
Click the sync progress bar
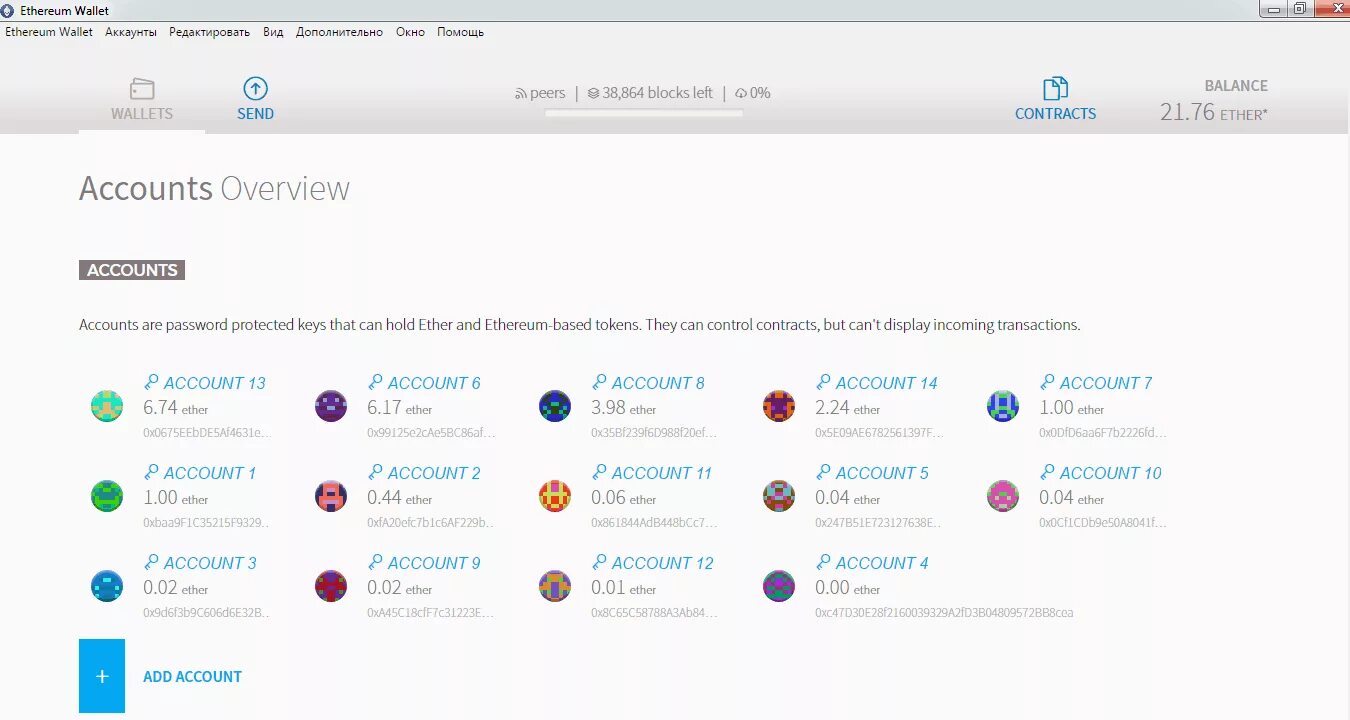[x=644, y=113]
